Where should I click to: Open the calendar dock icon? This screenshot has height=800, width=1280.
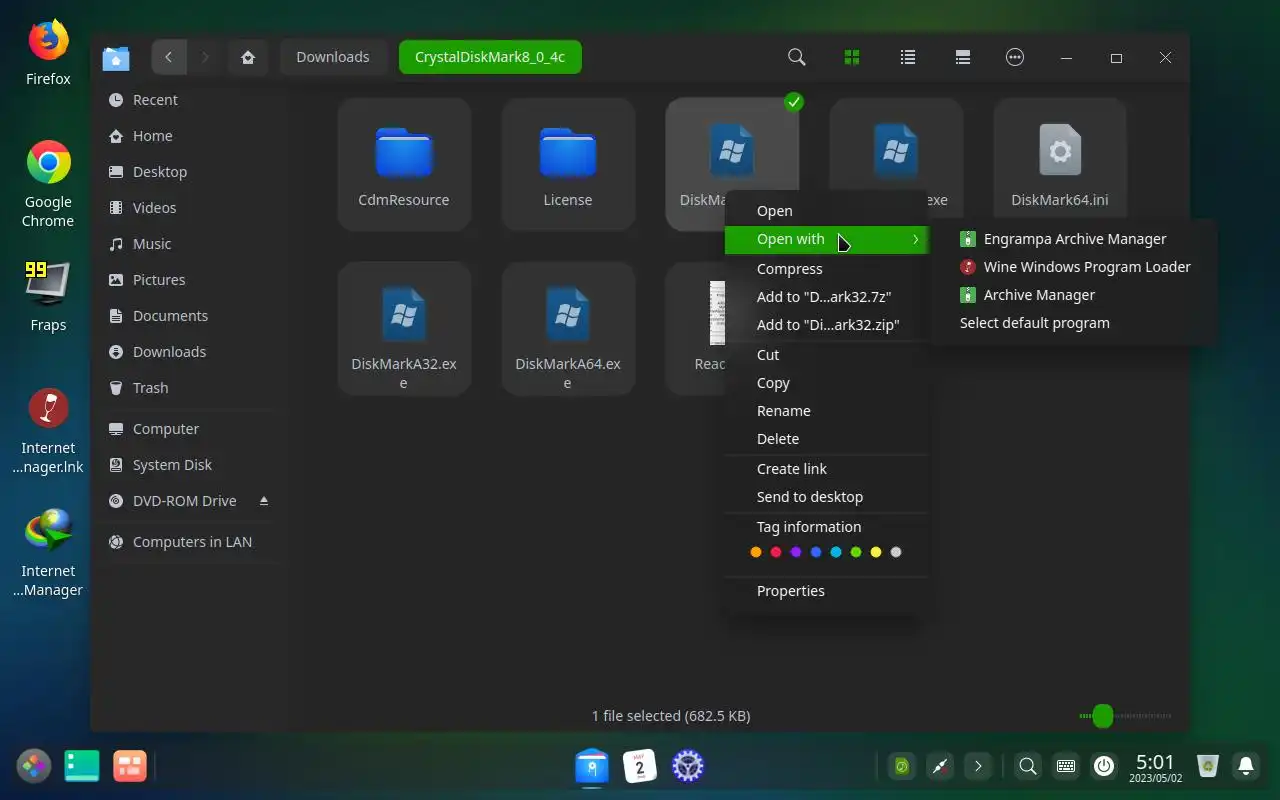pos(640,766)
